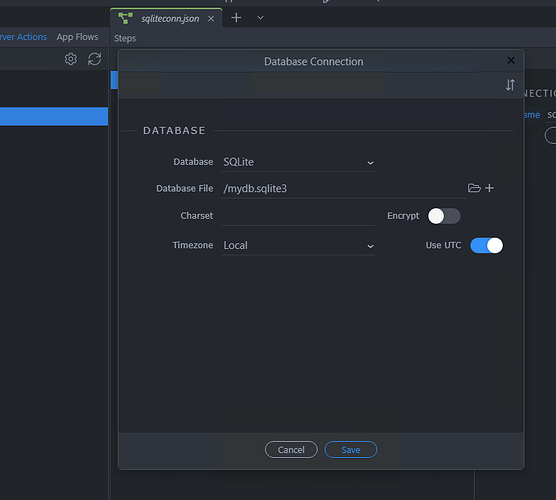Click the settings gear icon in left panel
This screenshot has width=556, height=500.
tap(71, 59)
